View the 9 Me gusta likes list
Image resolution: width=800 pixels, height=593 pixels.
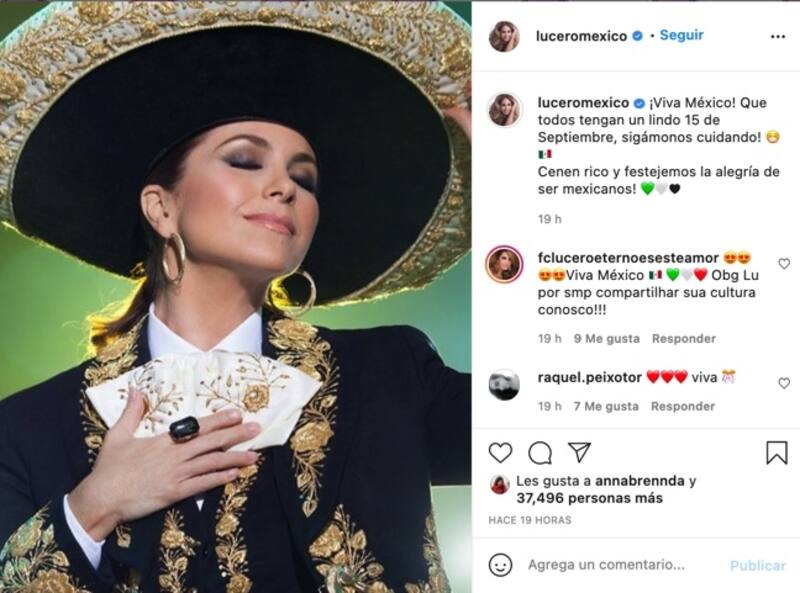click(x=606, y=339)
